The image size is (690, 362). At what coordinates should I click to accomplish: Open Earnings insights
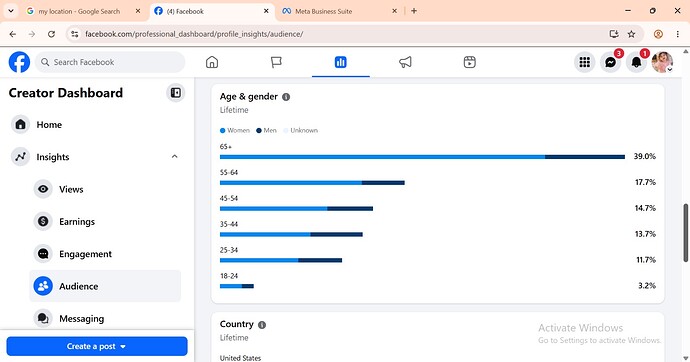click(105, 221)
